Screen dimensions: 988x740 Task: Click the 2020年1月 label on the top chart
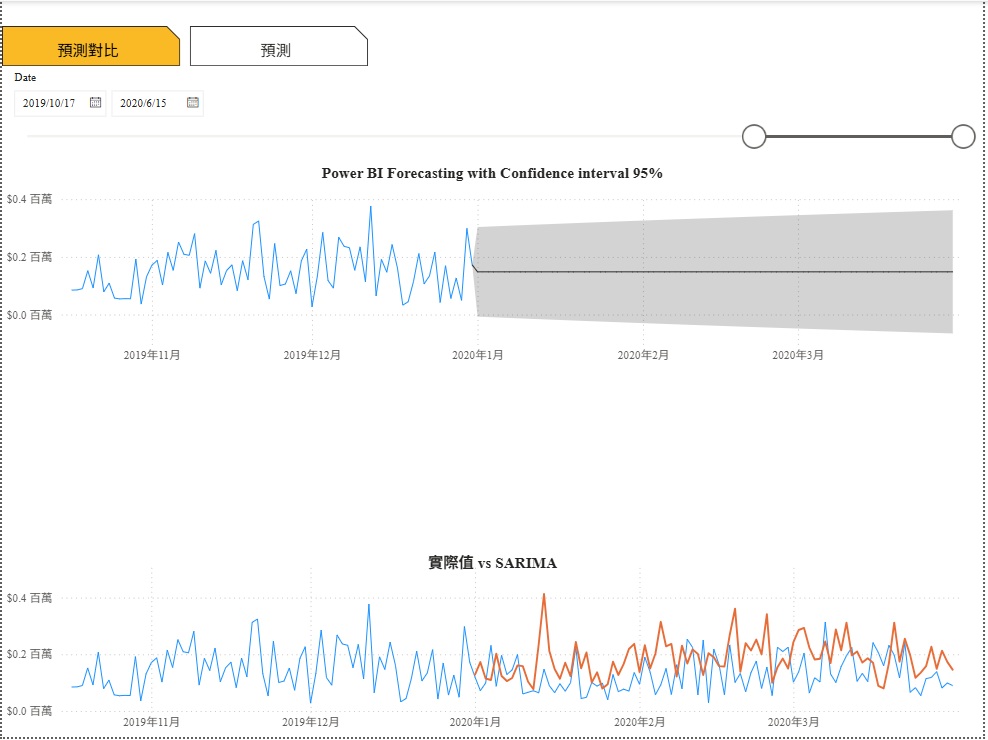[478, 356]
